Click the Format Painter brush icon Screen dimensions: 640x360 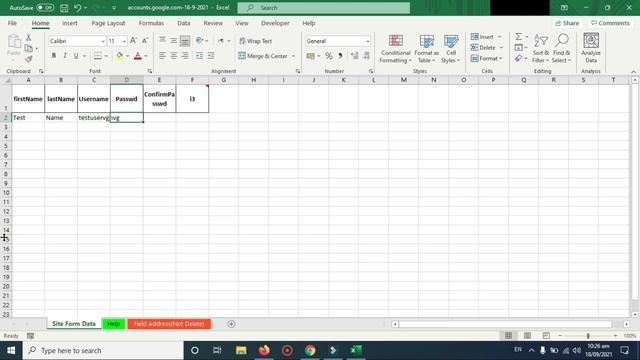29,59
